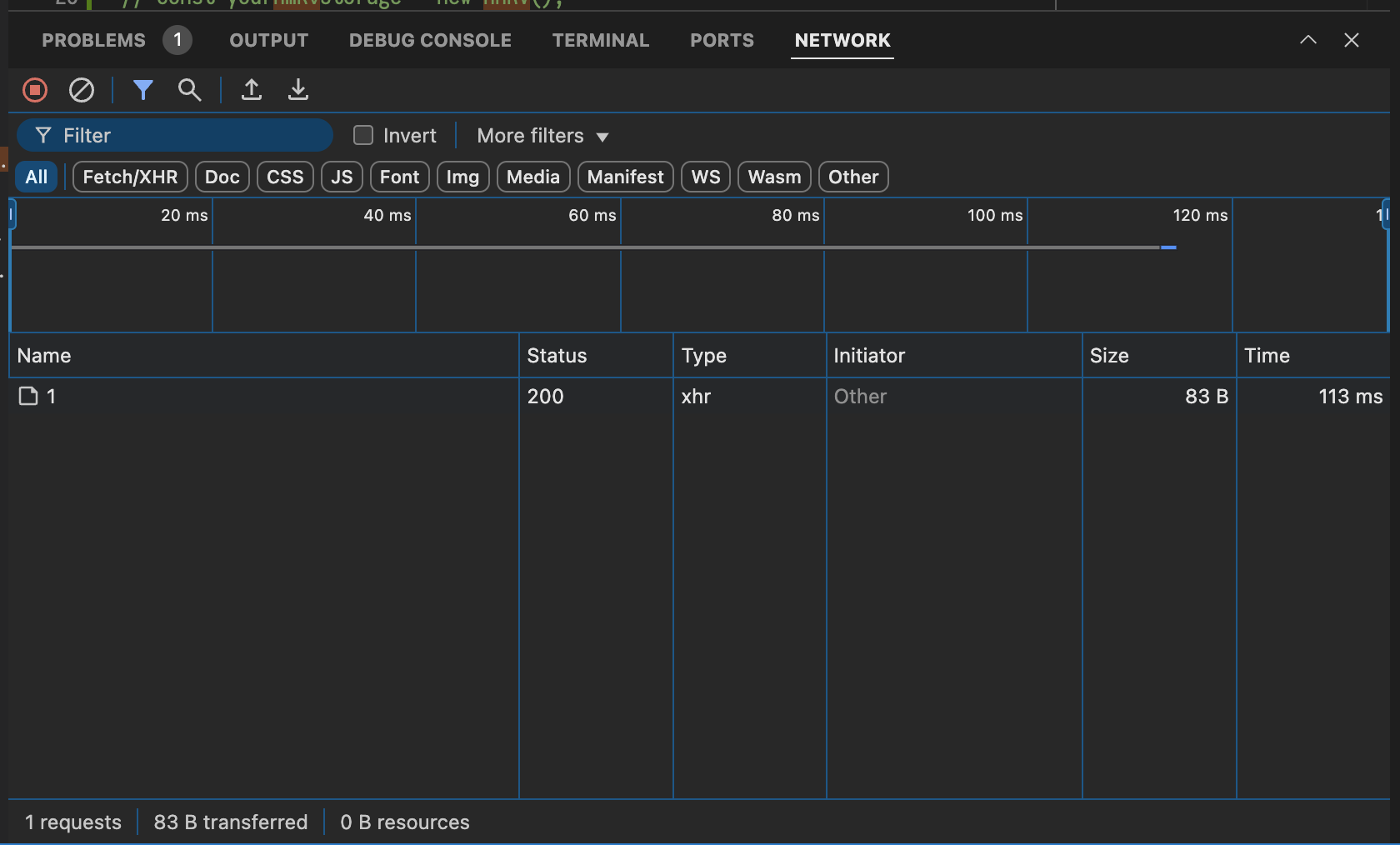
Task: Click the import HAR upload icon
Action: 252,90
